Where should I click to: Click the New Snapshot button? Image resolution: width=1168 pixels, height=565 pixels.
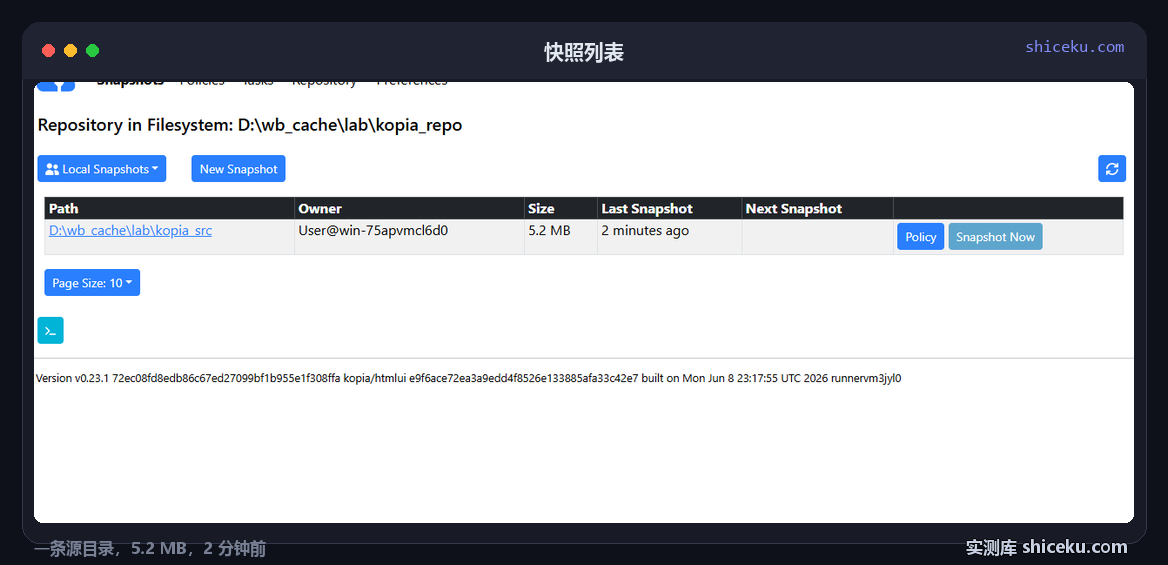pyautogui.click(x=238, y=168)
